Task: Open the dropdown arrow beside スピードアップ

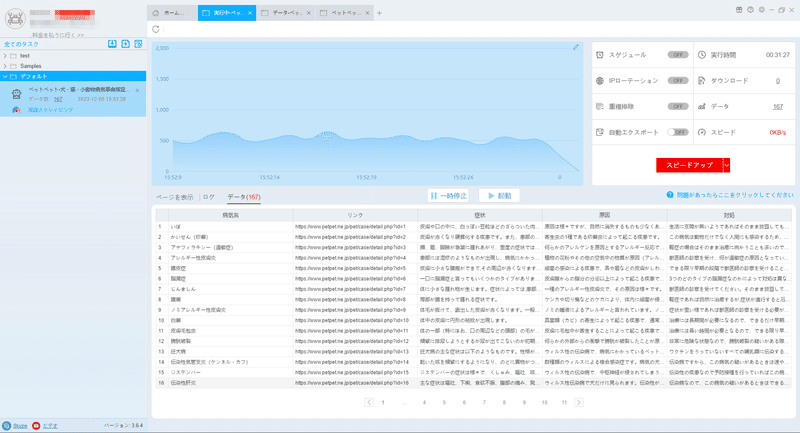Action: pyautogui.click(x=727, y=165)
